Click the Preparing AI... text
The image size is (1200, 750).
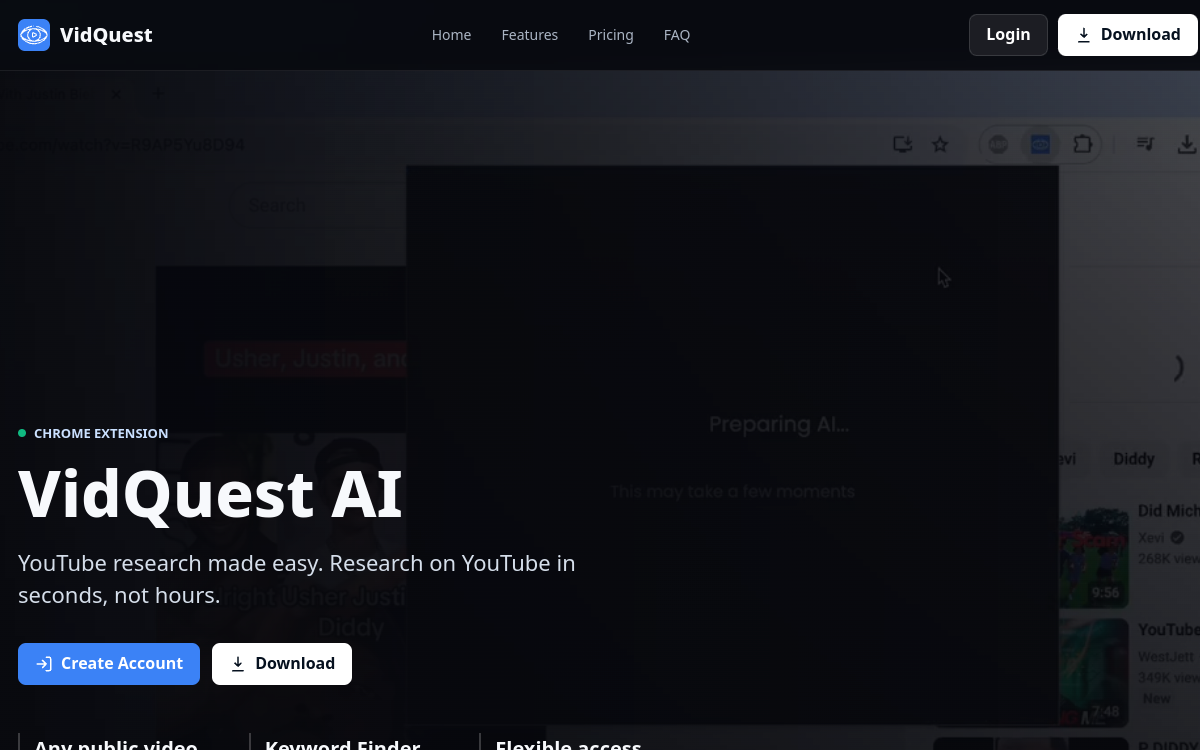pyautogui.click(x=779, y=424)
